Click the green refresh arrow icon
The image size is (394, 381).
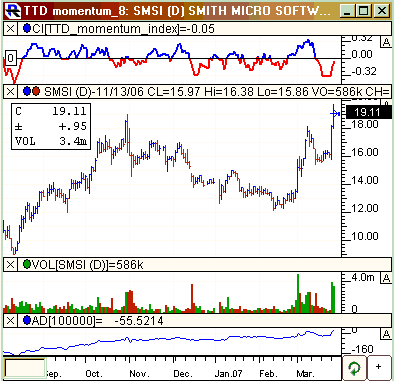(354, 368)
